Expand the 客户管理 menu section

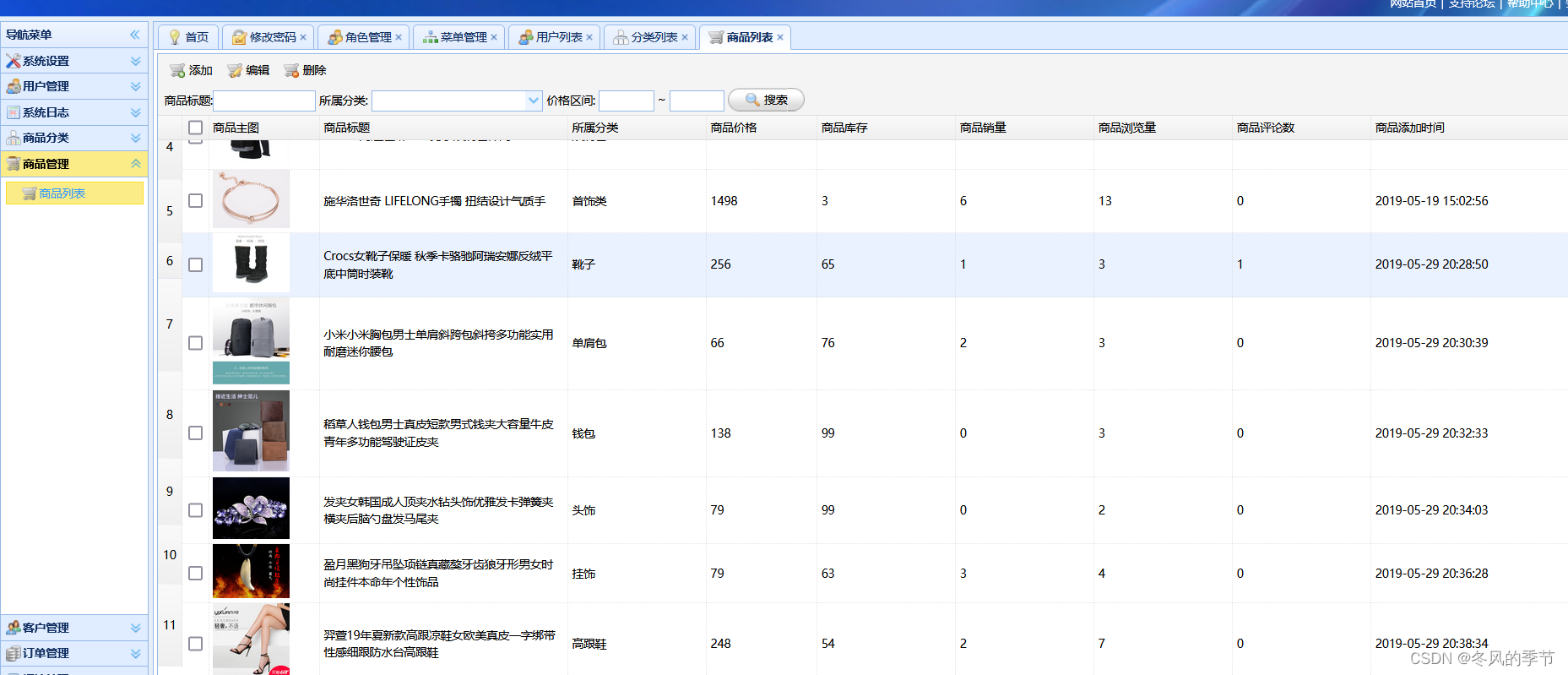coord(135,628)
